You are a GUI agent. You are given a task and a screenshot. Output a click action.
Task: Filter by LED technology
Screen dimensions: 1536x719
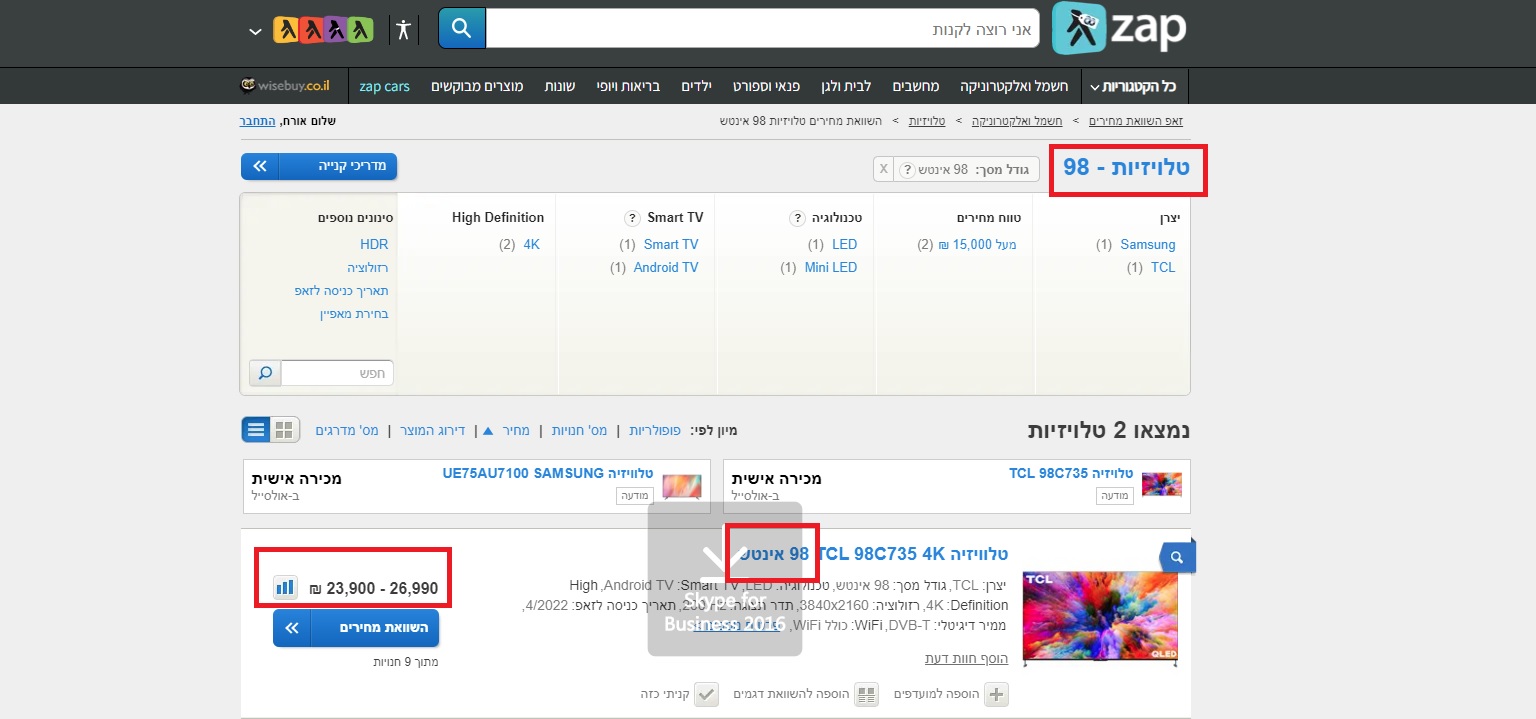pos(844,244)
